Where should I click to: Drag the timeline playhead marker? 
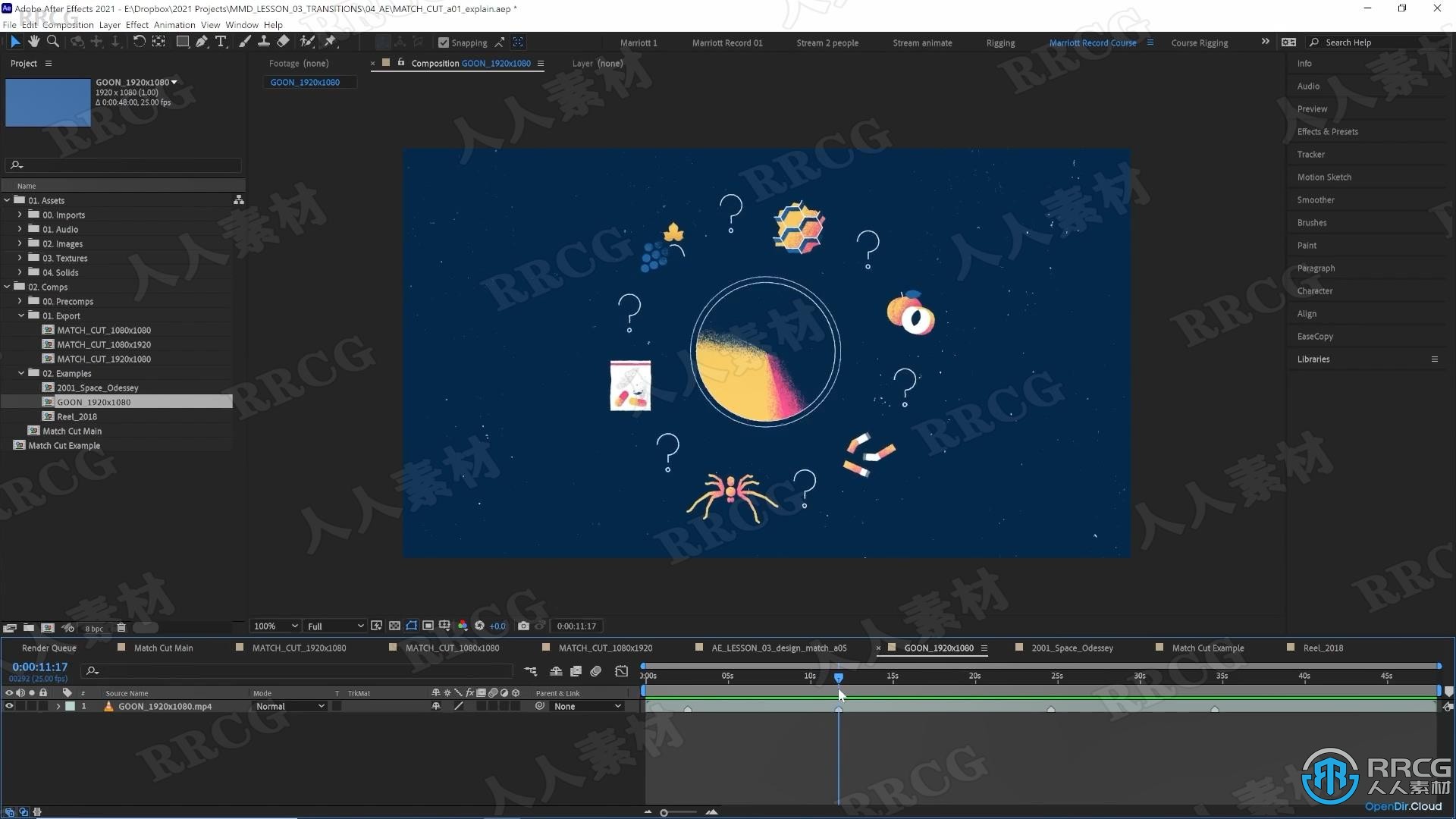[838, 677]
